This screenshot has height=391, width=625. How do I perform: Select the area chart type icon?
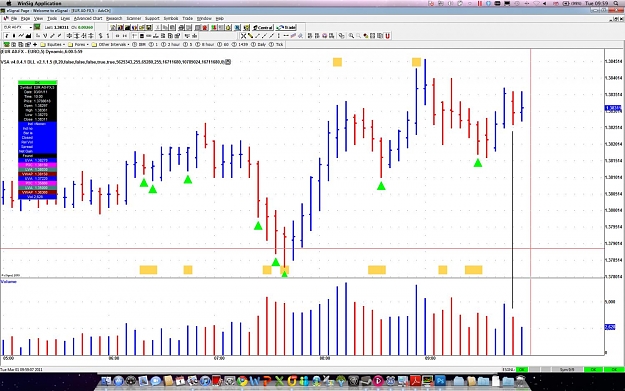[28, 36]
